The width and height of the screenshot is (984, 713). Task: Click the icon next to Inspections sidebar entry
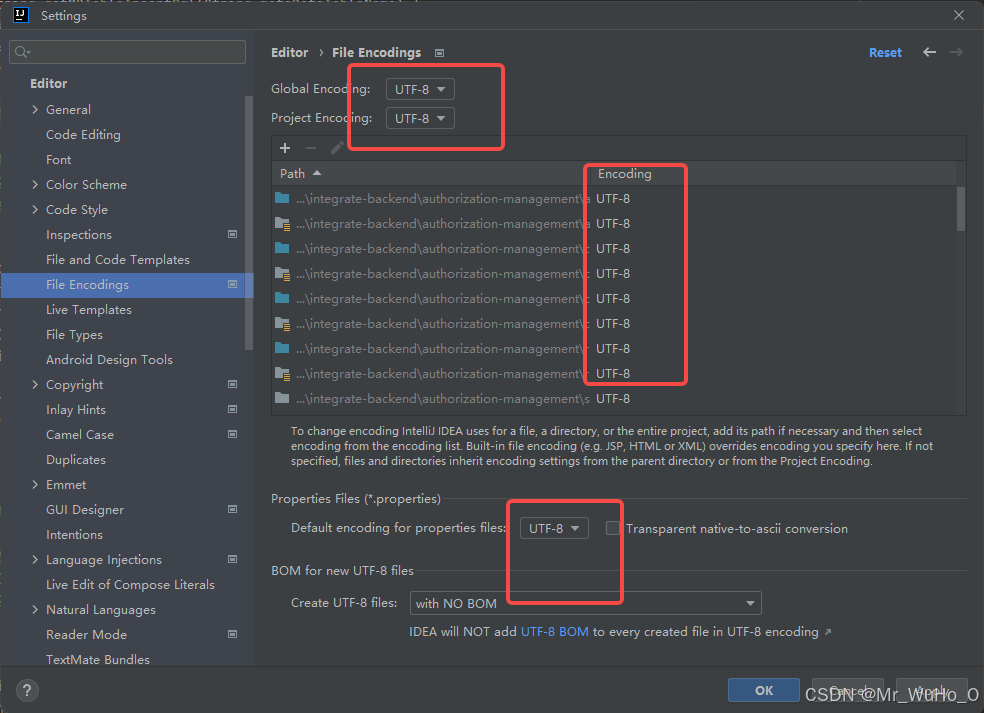point(232,234)
